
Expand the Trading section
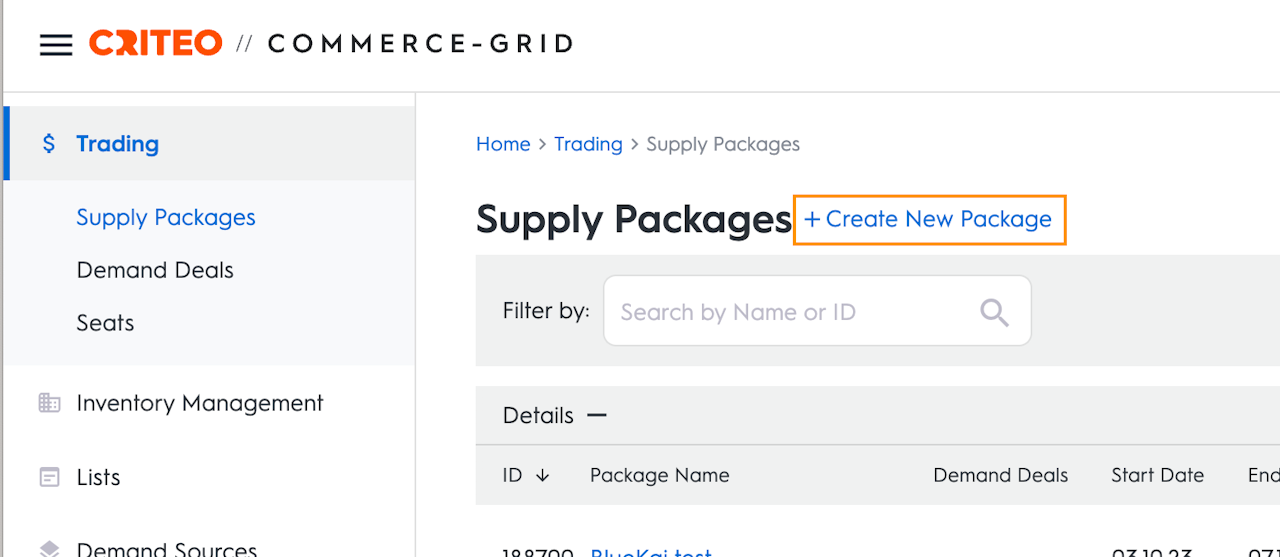tap(117, 144)
